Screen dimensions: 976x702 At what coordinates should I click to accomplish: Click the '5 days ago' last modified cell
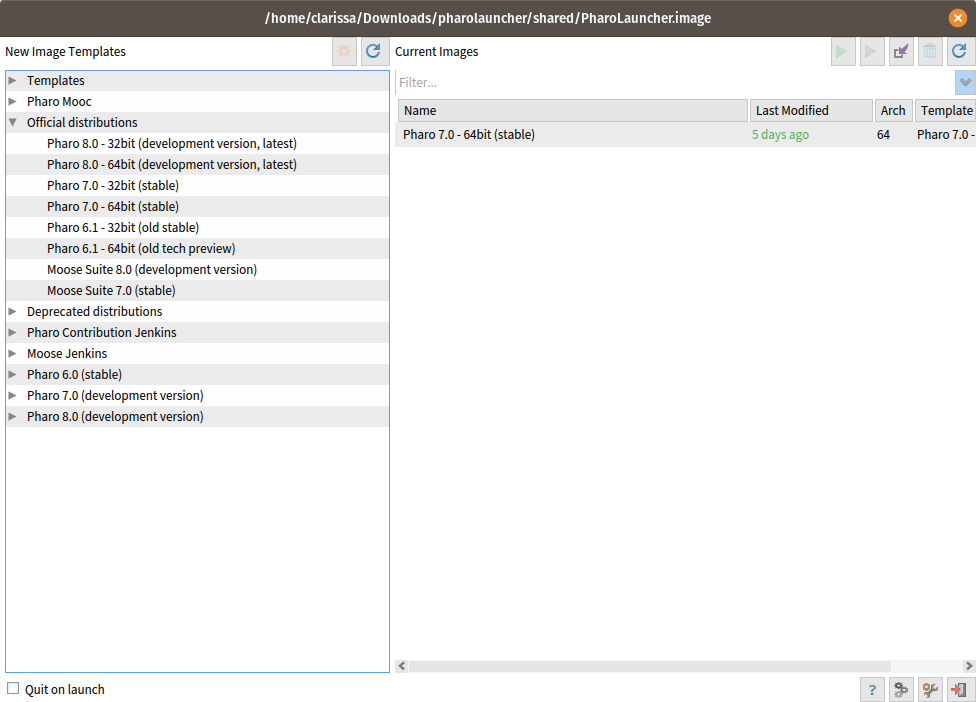[x=781, y=134]
